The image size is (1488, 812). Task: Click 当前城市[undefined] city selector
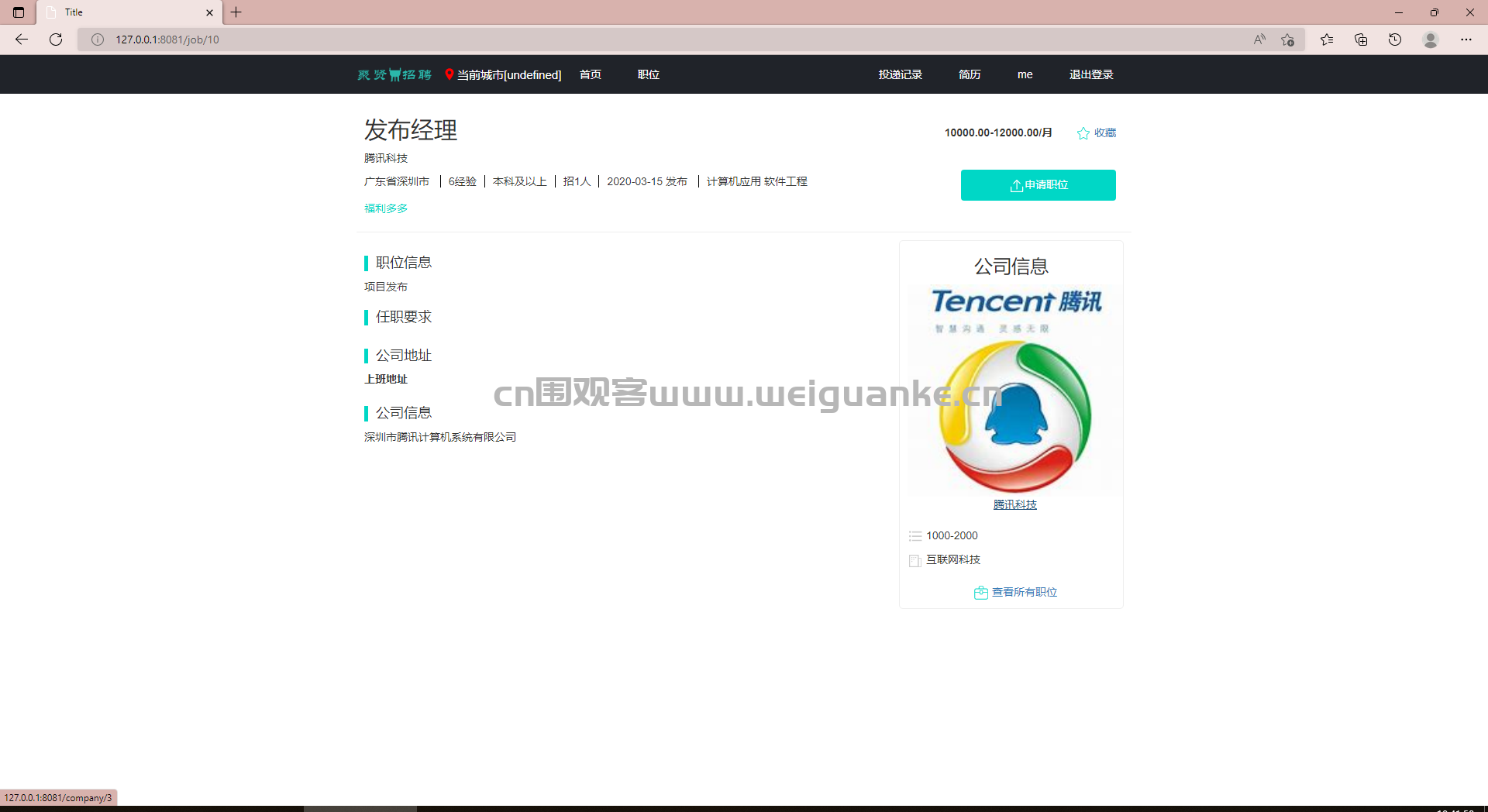click(509, 74)
